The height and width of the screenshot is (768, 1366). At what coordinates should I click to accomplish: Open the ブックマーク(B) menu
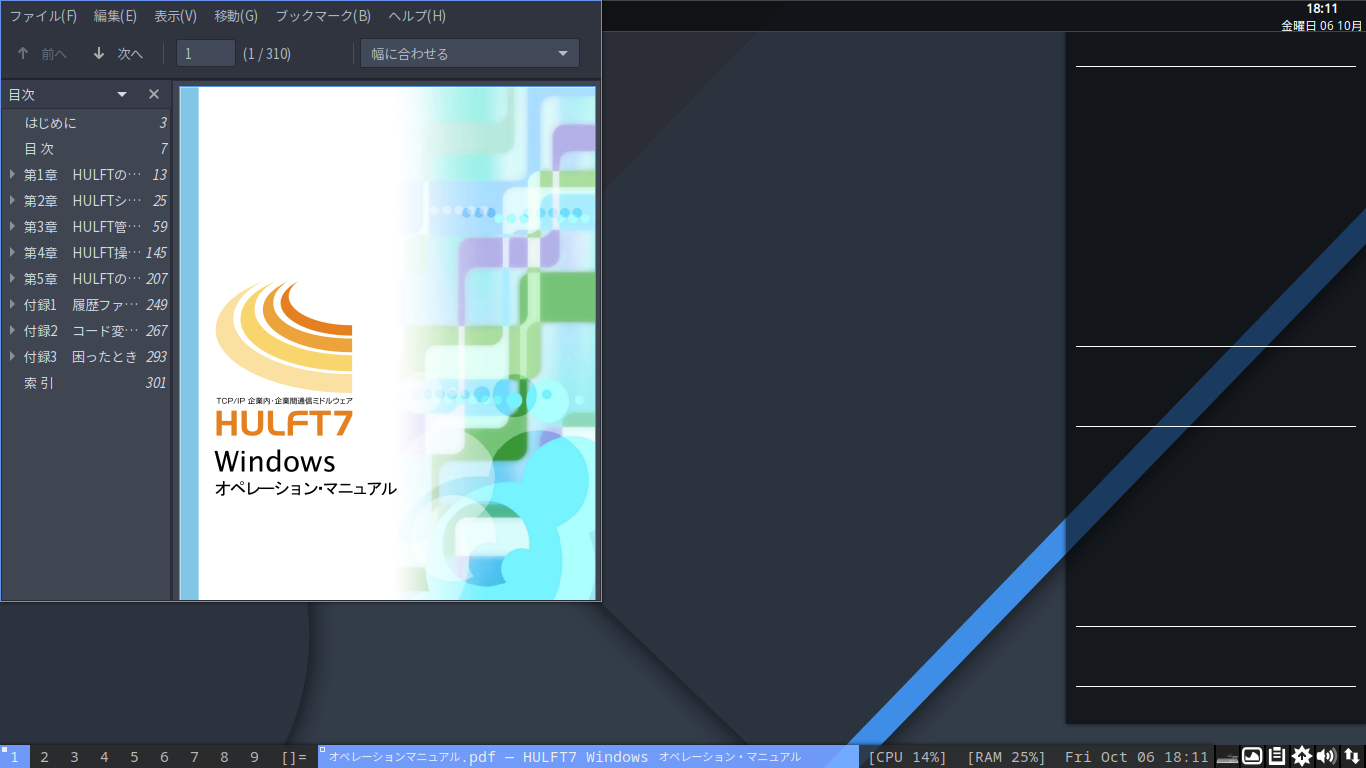[x=323, y=16]
